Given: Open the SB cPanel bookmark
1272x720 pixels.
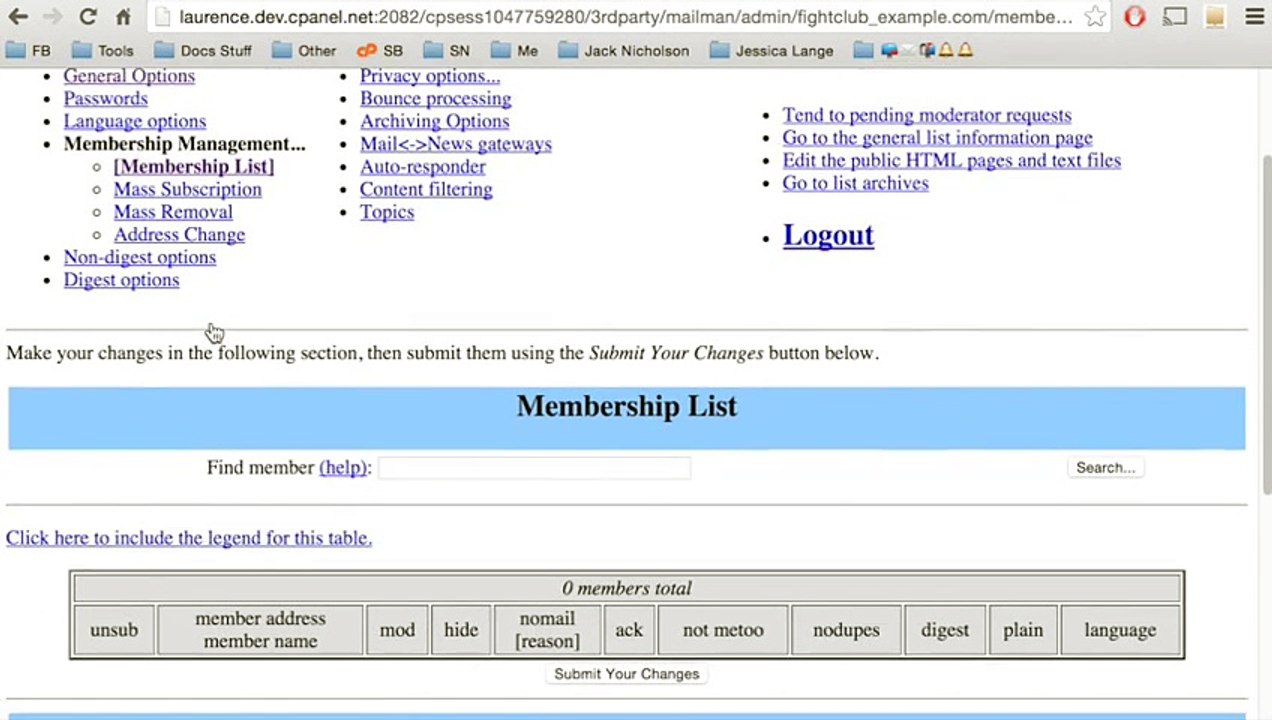Looking at the screenshot, I should (x=380, y=50).
